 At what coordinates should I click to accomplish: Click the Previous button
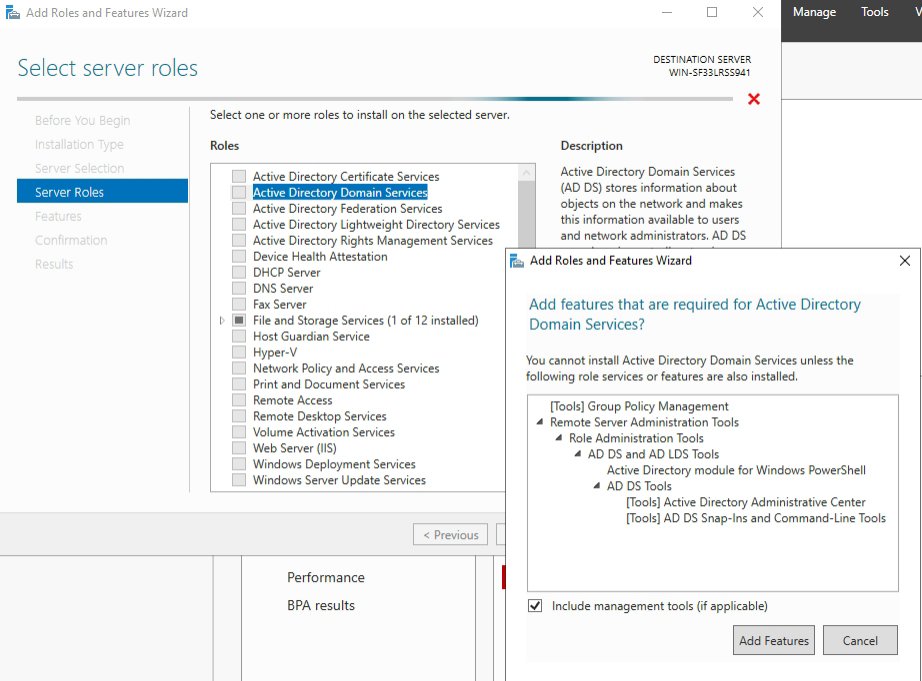pos(450,535)
